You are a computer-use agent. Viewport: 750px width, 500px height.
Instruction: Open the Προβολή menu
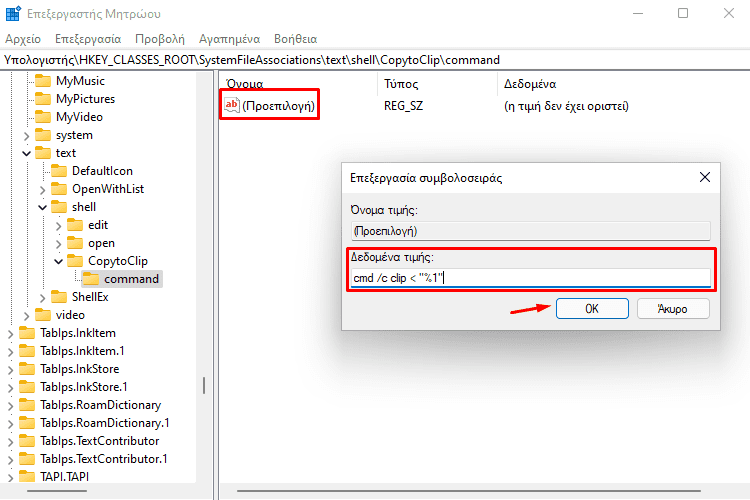pyautogui.click(x=160, y=39)
